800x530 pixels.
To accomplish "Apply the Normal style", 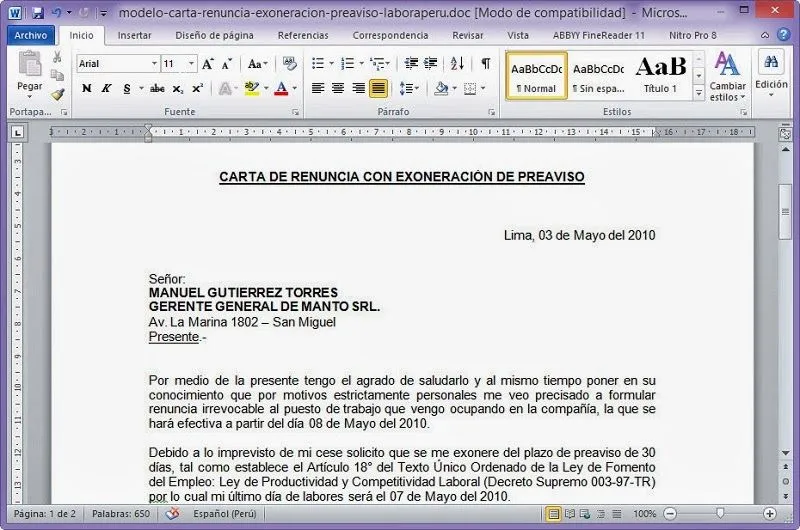I will [536, 75].
